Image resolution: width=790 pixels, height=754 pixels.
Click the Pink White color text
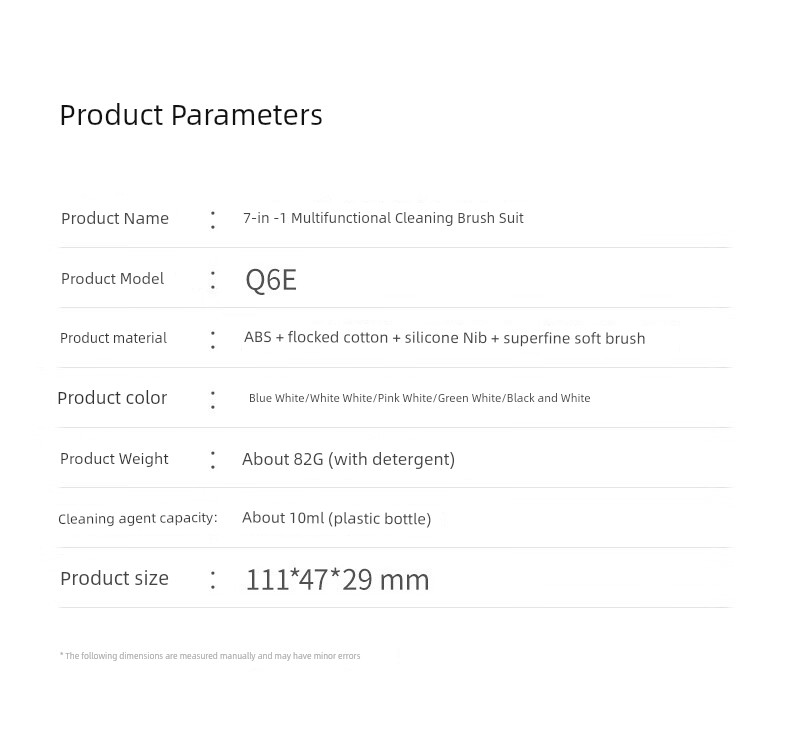point(405,398)
